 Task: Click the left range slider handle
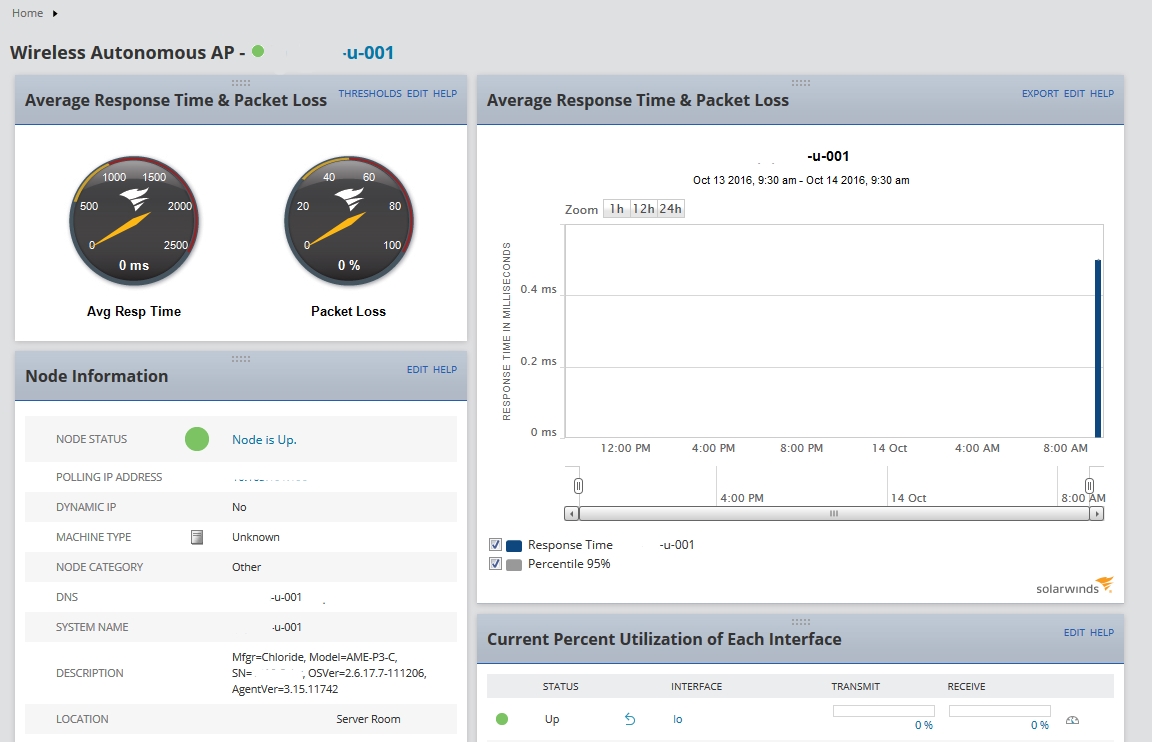coord(578,486)
